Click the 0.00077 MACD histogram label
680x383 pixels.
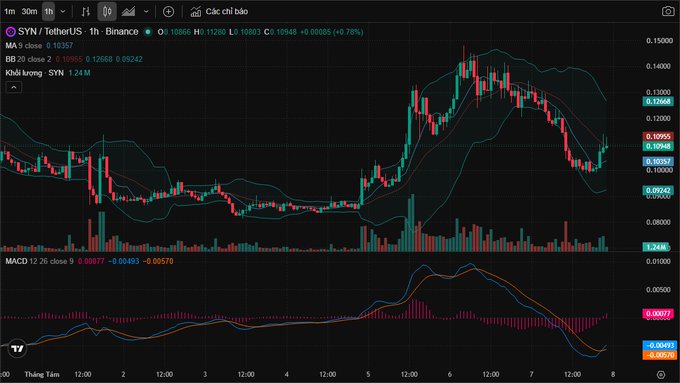658,314
